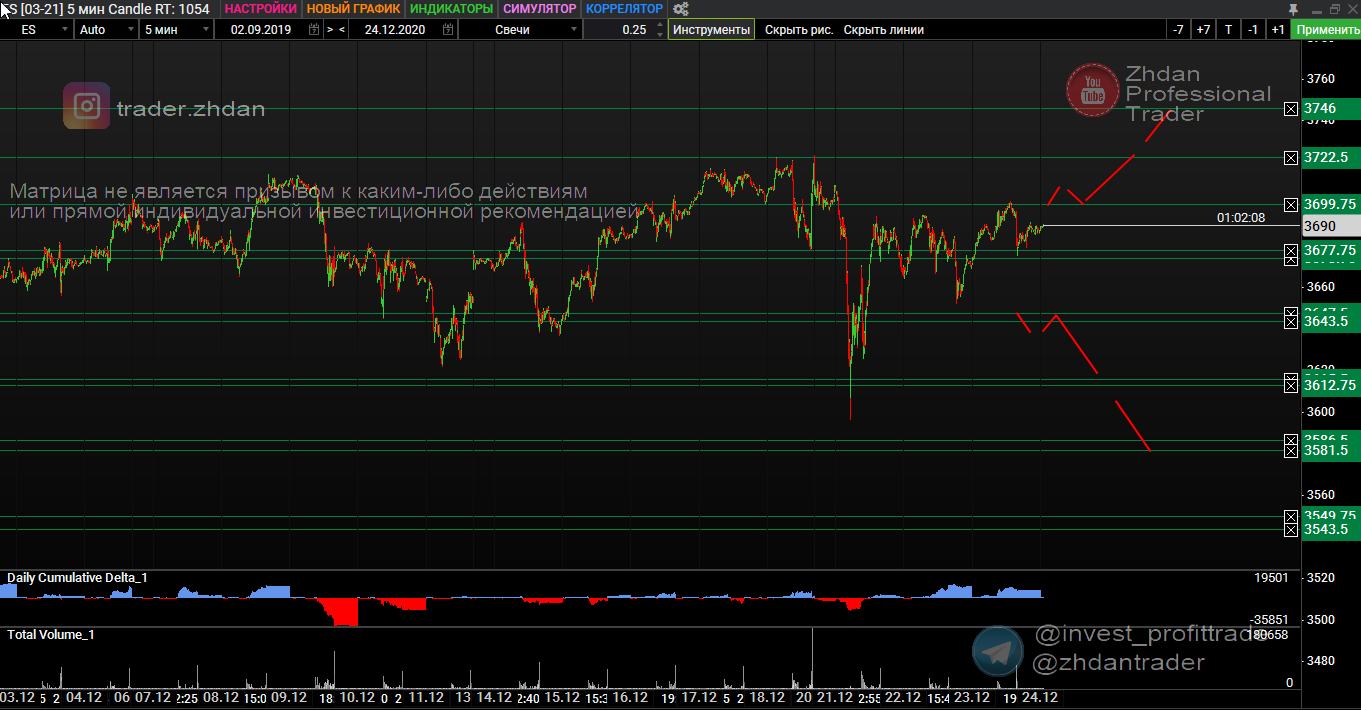Delete the 3643.5 level using its X box
Viewport: 1361px width, 710px height.
[x=1290, y=321]
